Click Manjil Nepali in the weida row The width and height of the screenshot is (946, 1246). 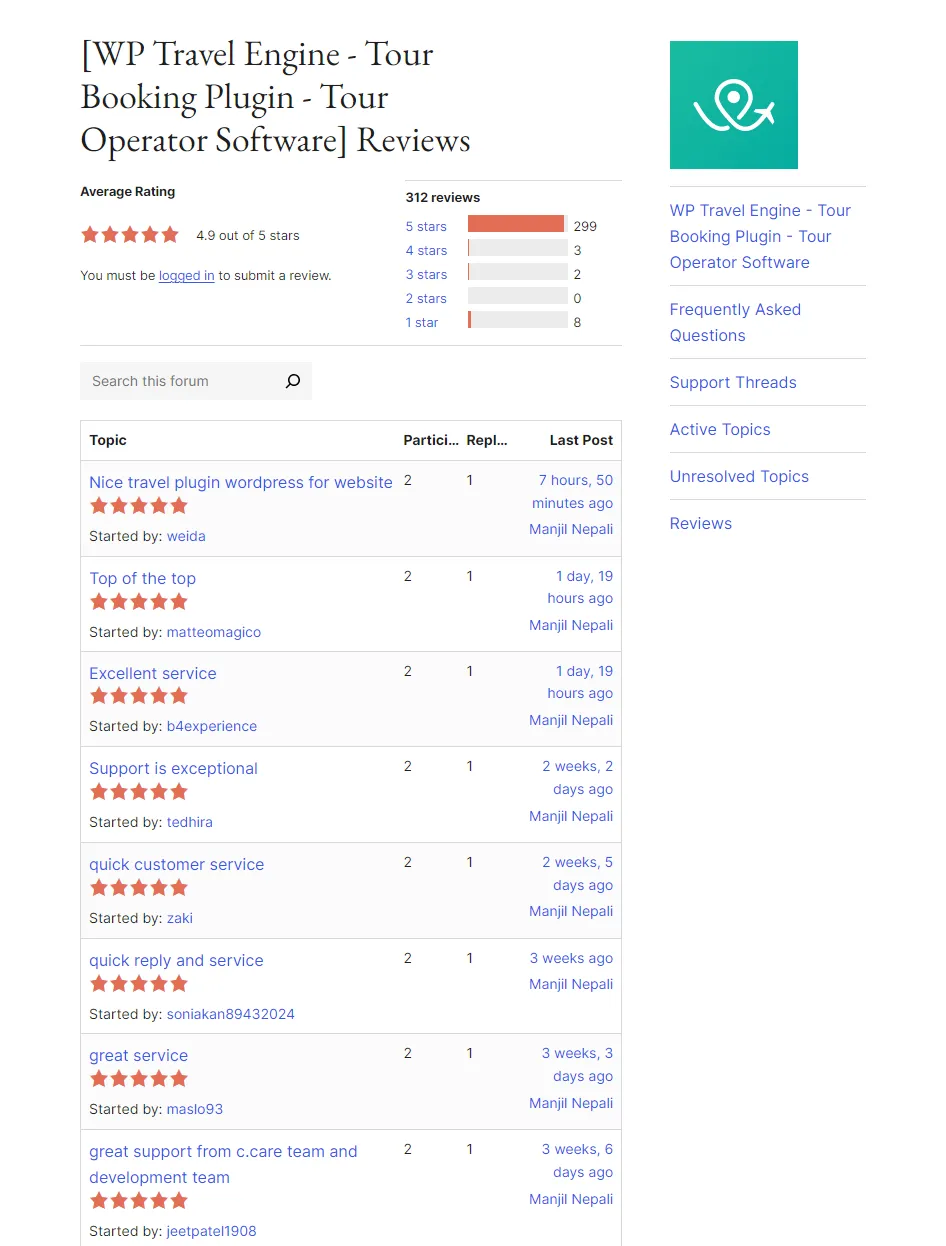coord(571,529)
